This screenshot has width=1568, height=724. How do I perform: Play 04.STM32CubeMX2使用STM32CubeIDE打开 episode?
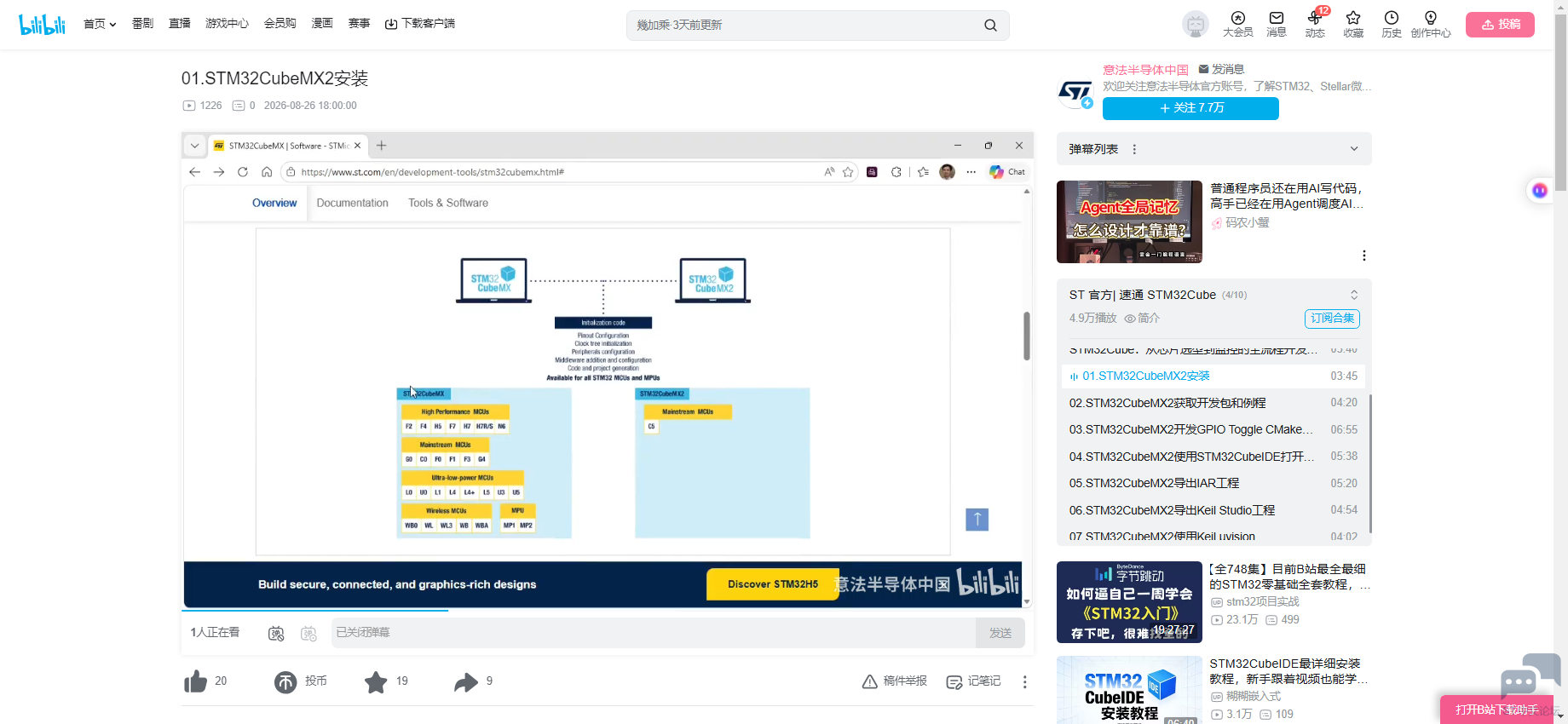tap(1213, 457)
